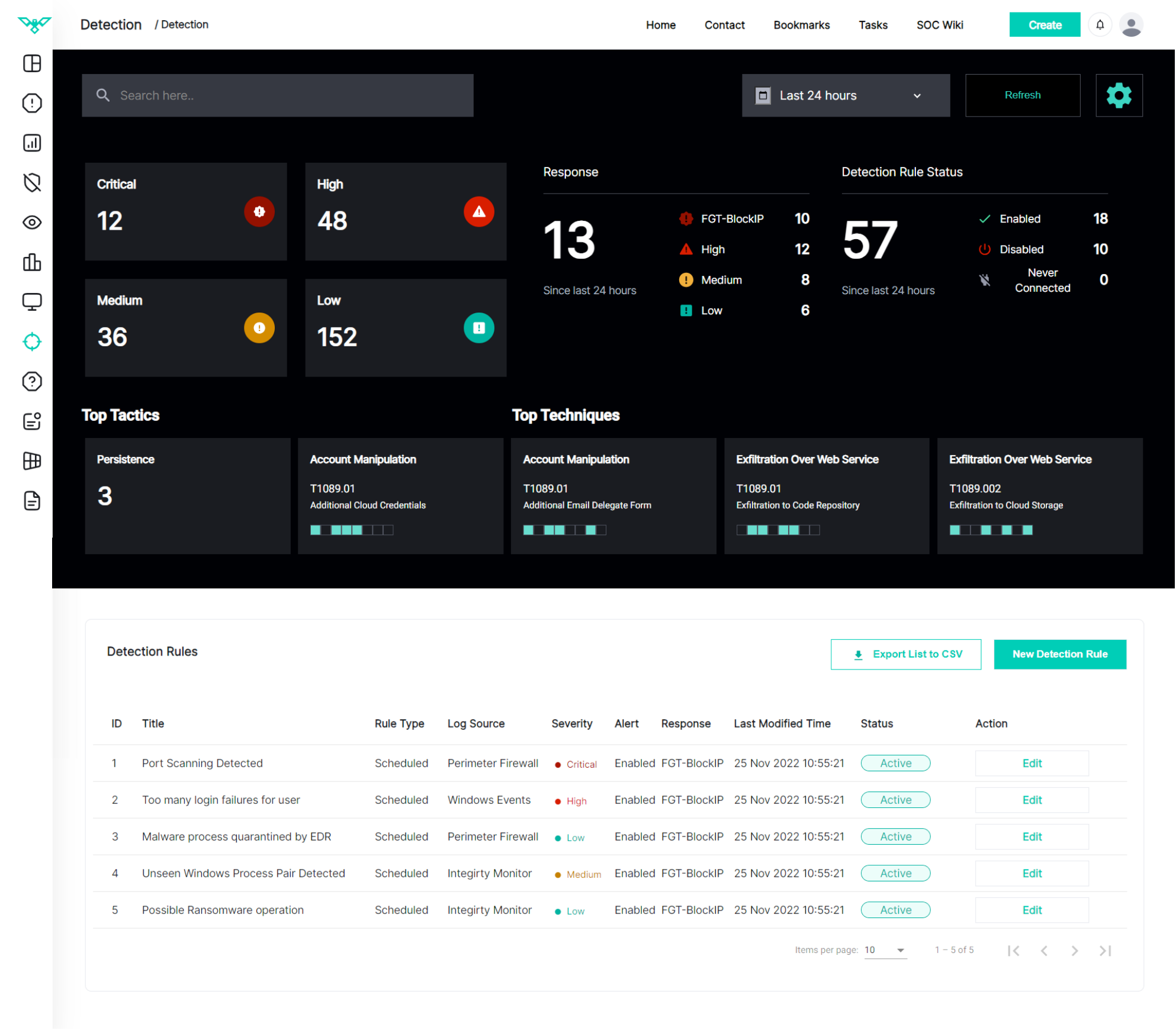Image resolution: width=1176 pixels, height=1030 pixels.
Task: Open the monitor screen icon in sidebar
Action: click(x=32, y=302)
